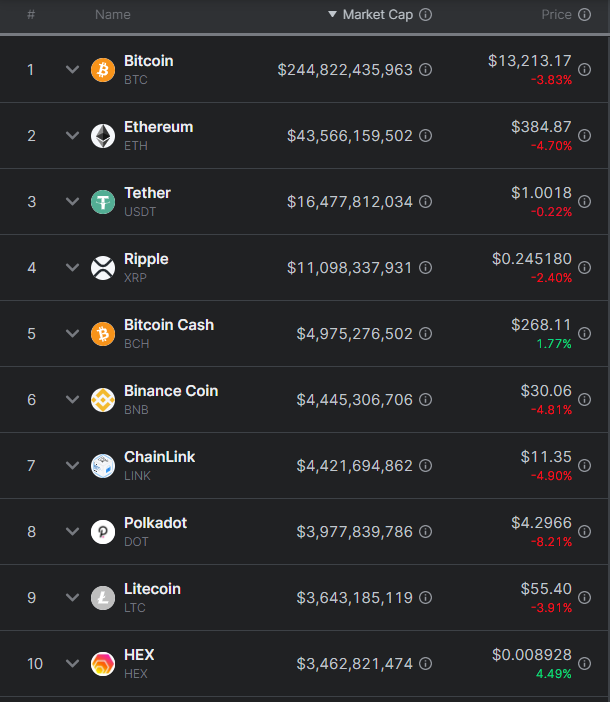The image size is (610, 702).
Task: Show info for Bitcoin Cash price
Action: pyautogui.click(x=584, y=334)
